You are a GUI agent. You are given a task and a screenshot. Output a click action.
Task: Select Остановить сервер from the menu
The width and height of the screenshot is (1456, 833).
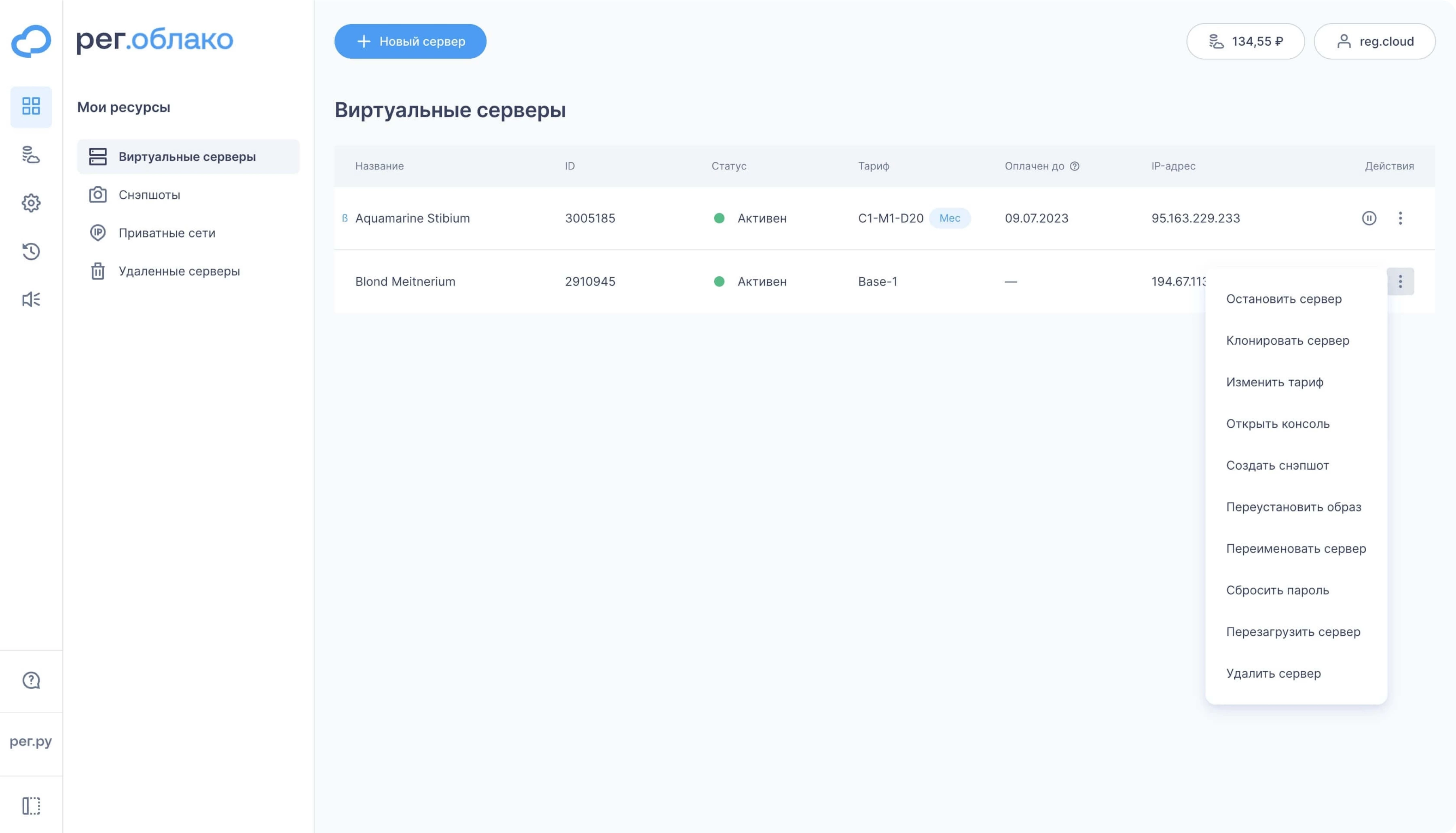pyautogui.click(x=1283, y=299)
